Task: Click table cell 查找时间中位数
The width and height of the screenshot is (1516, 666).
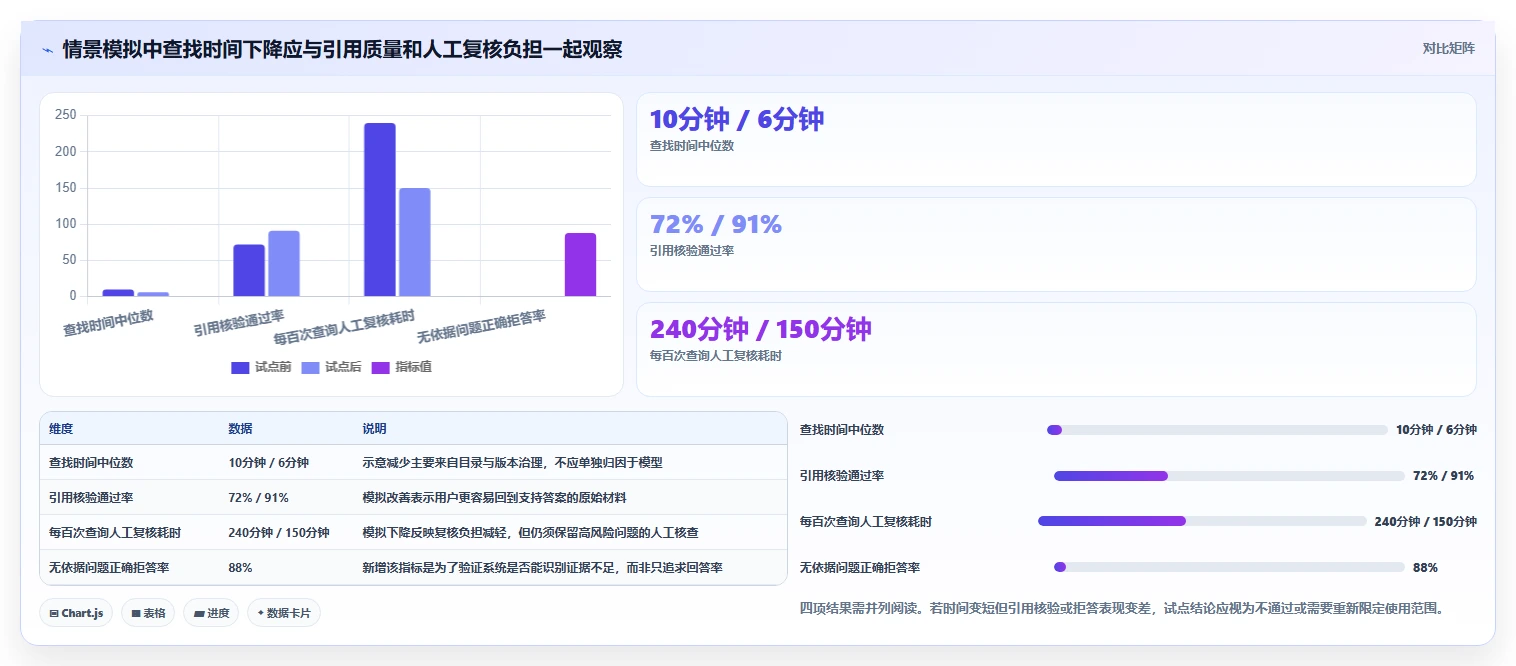Action: pos(91,463)
